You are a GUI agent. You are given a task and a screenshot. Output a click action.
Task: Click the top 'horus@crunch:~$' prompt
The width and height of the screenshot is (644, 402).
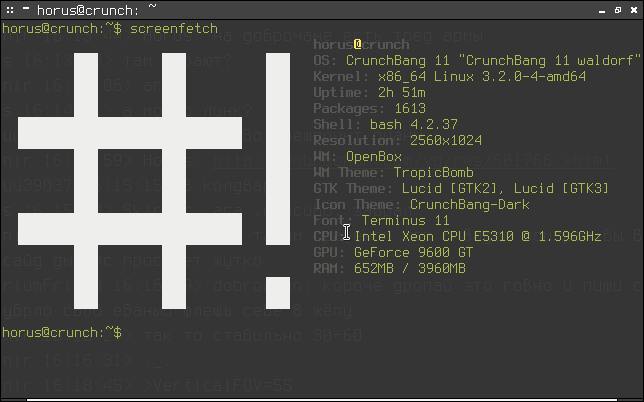point(62,28)
